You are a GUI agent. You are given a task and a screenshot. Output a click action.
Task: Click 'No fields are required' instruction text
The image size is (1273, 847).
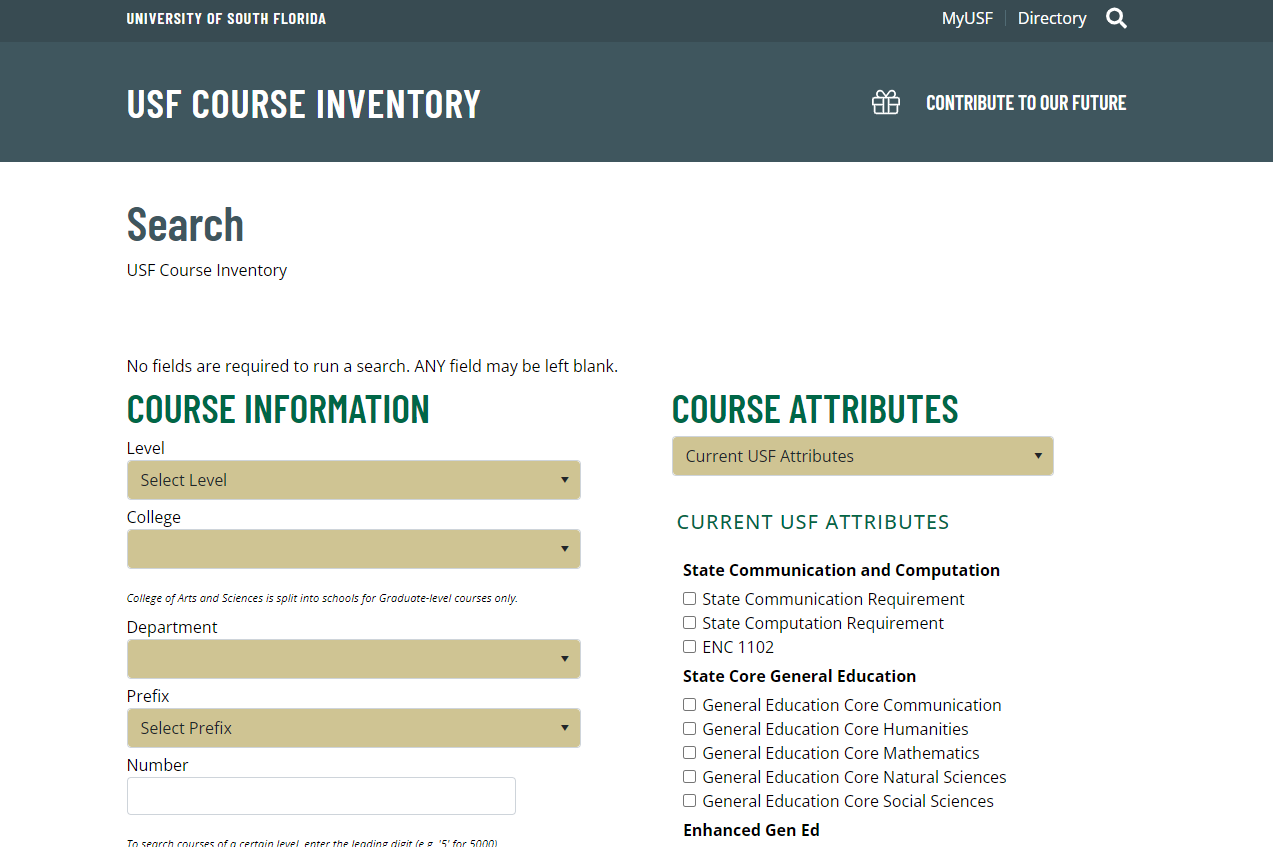(372, 366)
